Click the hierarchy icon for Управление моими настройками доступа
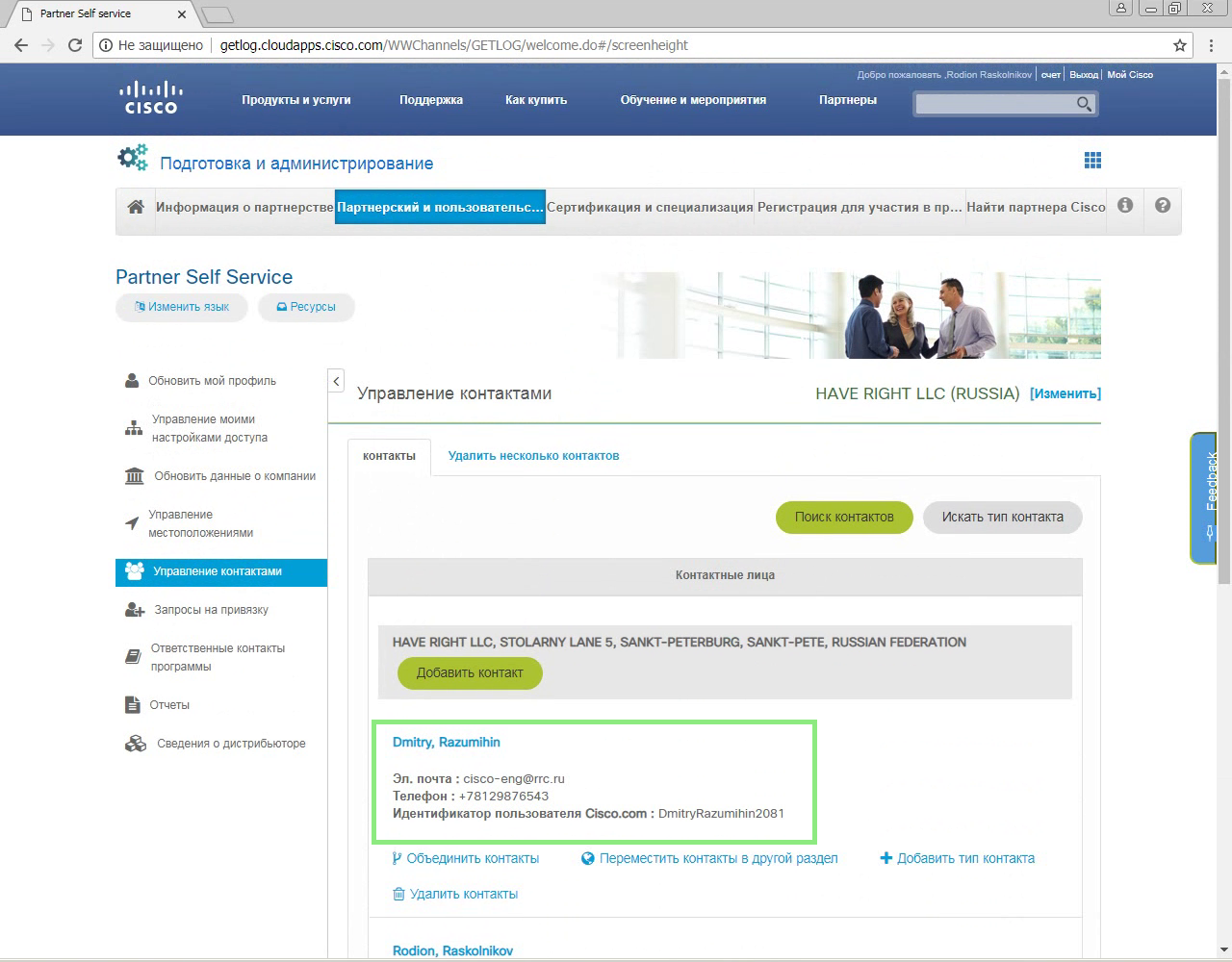The height and width of the screenshot is (962, 1232). 134,428
